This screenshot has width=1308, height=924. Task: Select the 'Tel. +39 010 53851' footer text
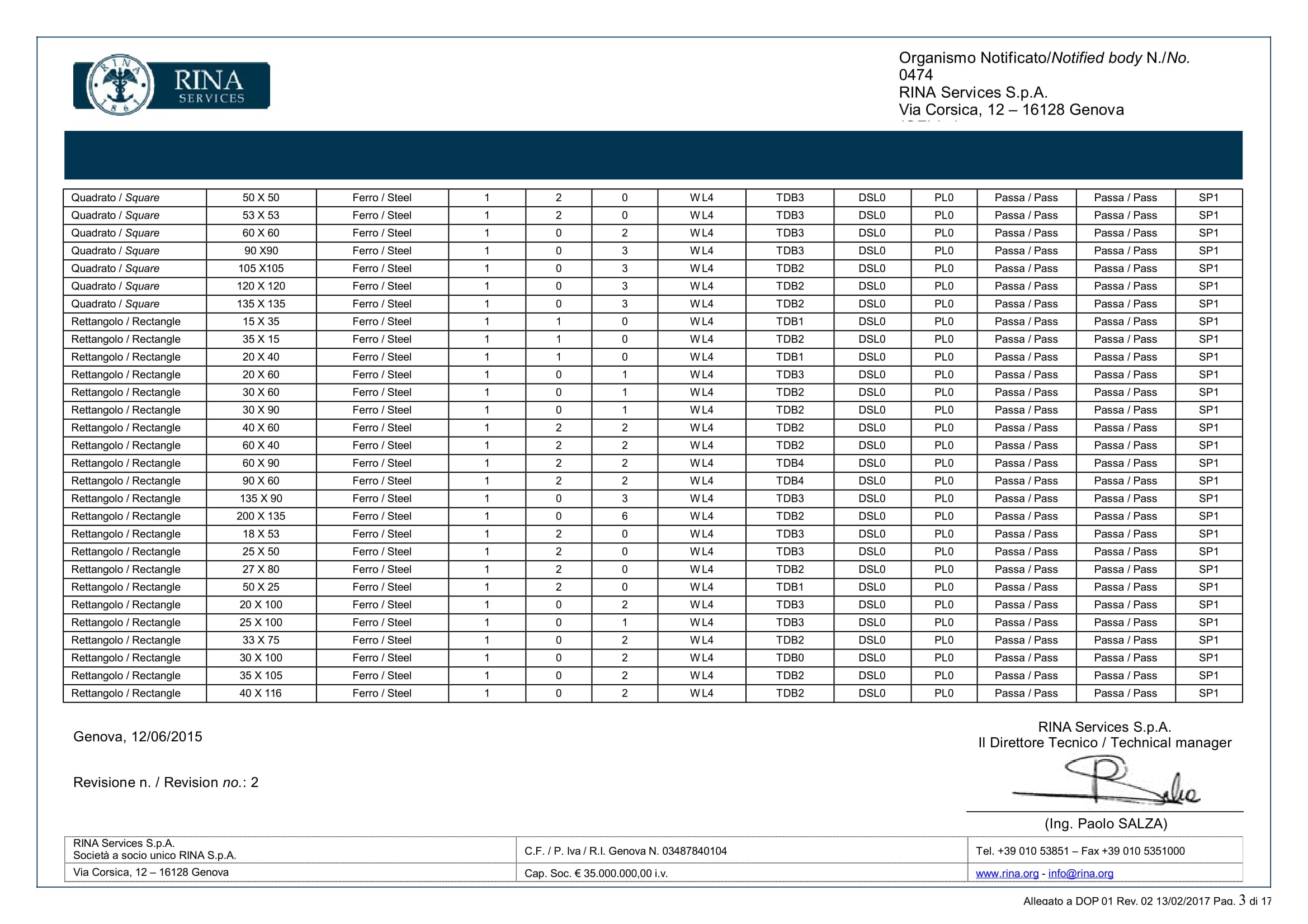pos(1022,851)
